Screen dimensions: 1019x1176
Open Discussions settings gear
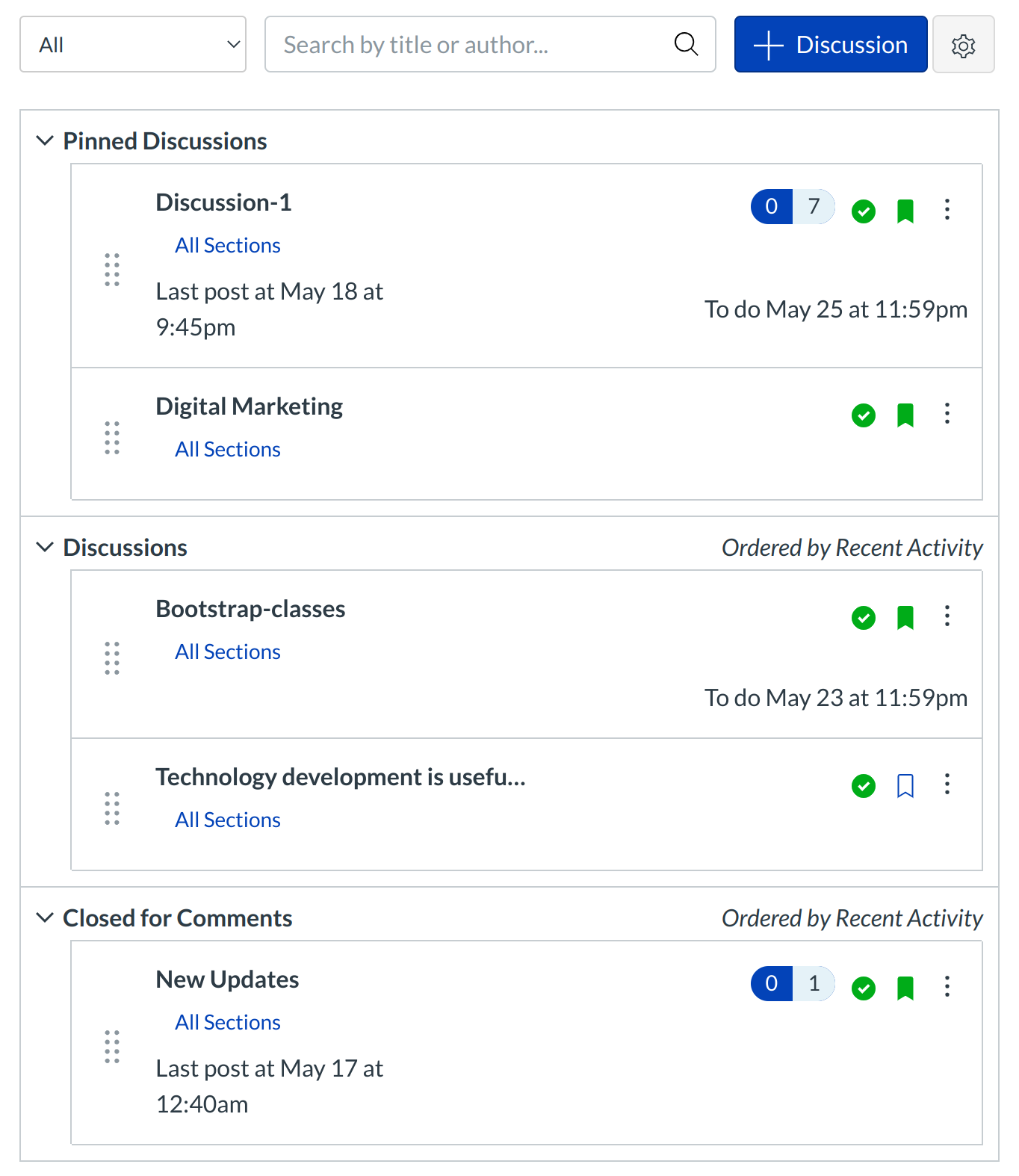[x=963, y=46]
